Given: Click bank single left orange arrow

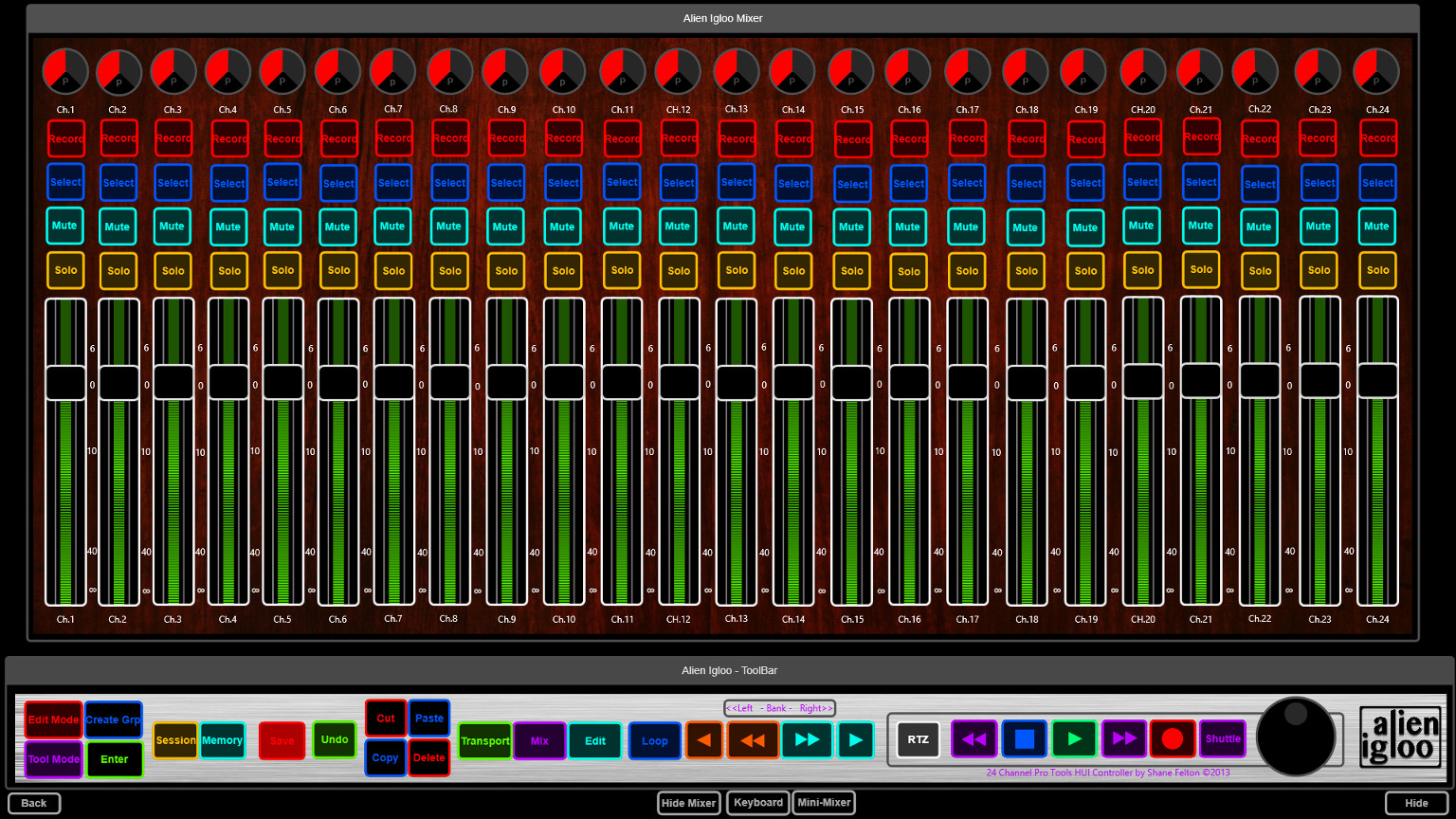Looking at the screenshot, I should (704, 740).
